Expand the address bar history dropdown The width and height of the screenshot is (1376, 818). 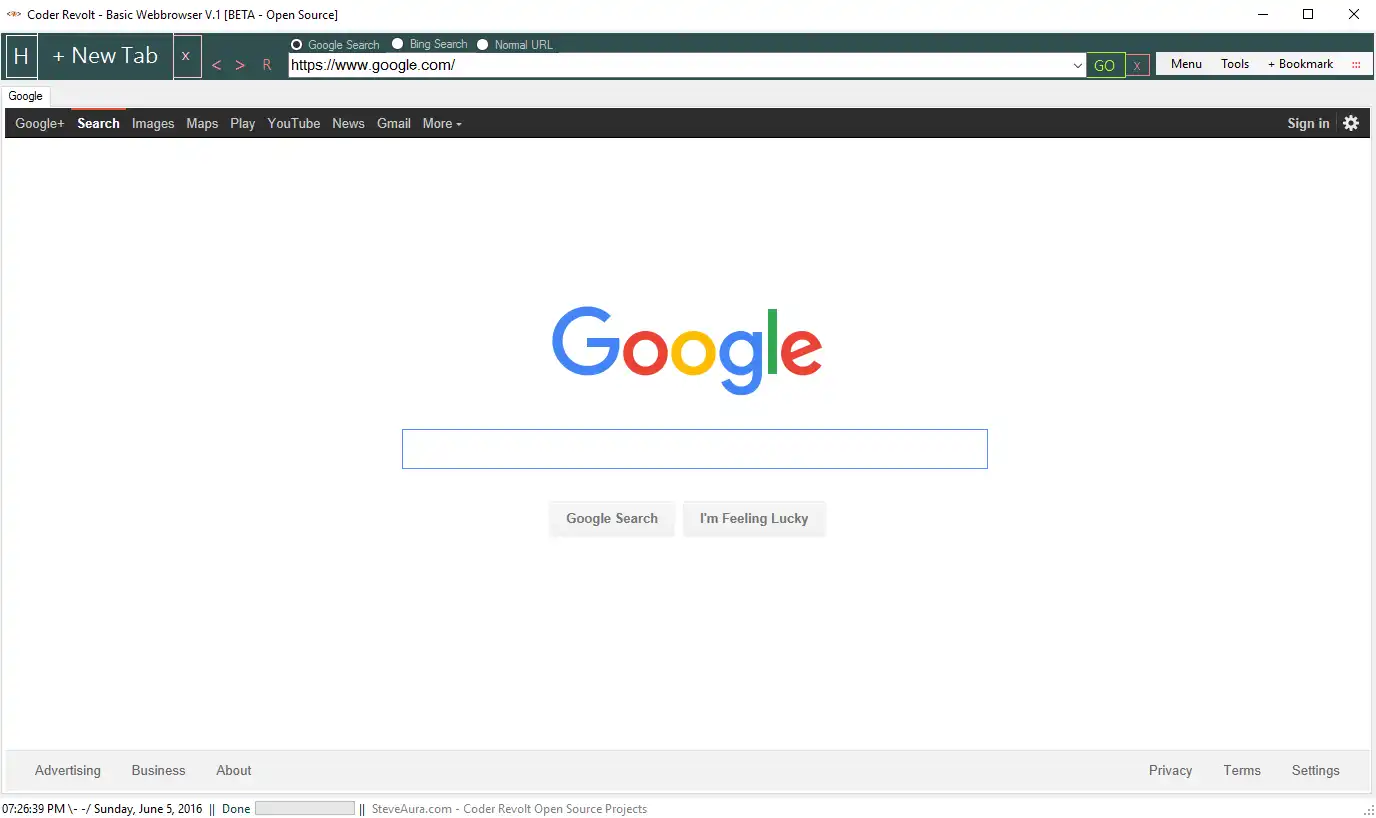click(x=1078, y=66)
